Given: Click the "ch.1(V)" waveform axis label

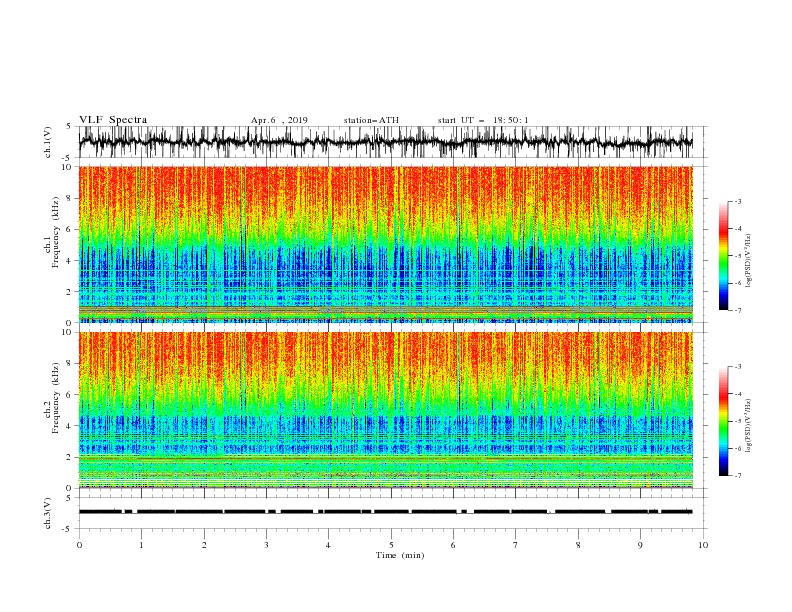Looking at the screenshot, I should tap(48, 142).
